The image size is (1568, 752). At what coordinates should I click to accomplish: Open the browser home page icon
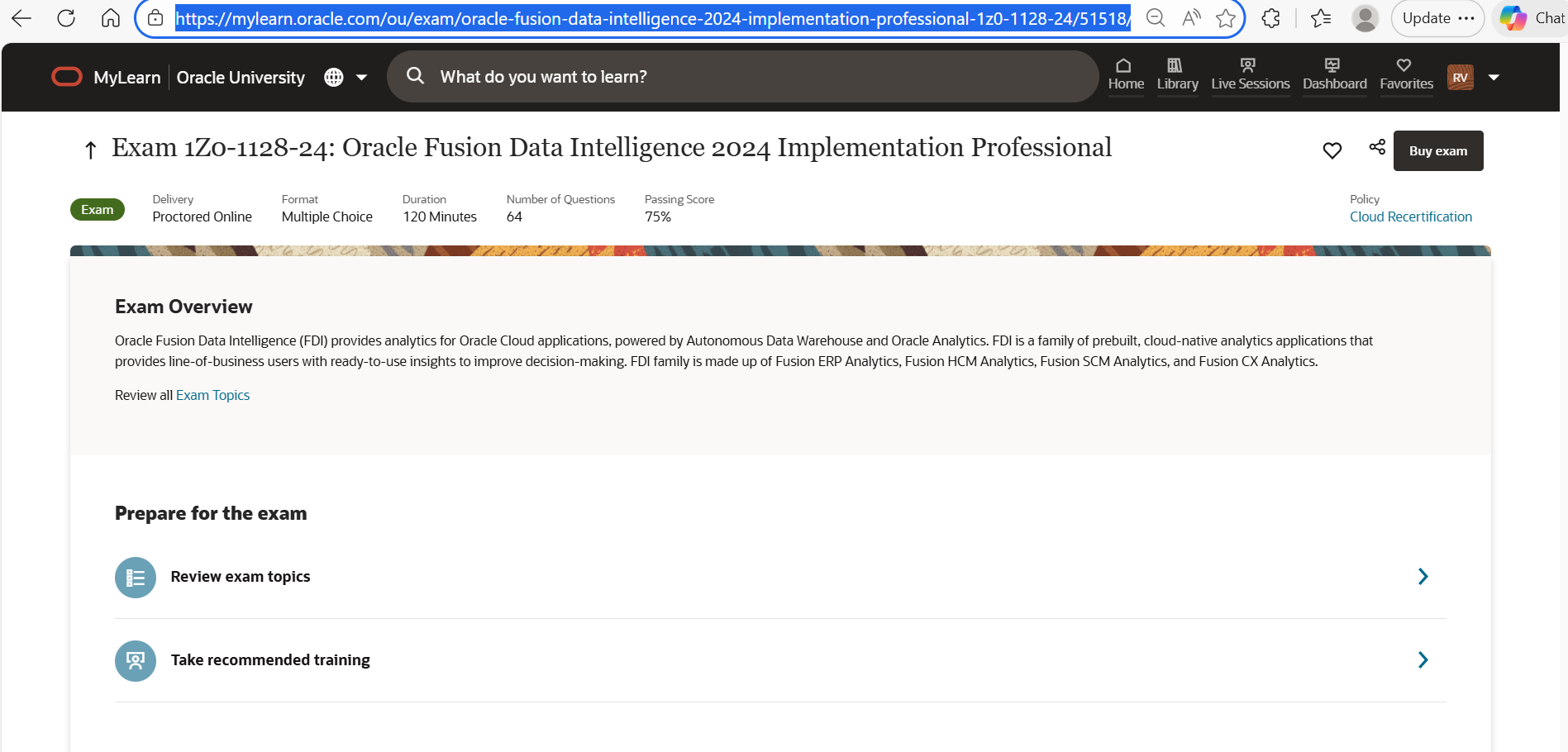111,18
